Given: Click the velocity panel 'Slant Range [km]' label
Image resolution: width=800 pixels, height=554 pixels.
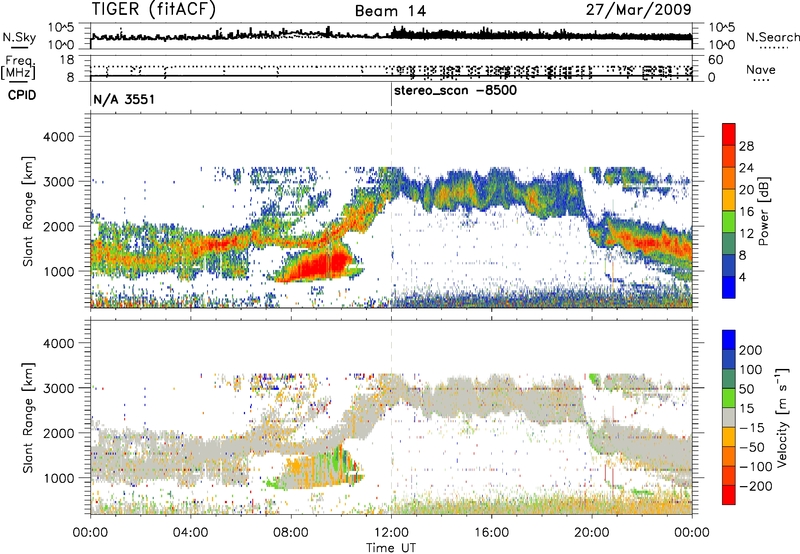Looking at the screenshot, I should 29,417.
